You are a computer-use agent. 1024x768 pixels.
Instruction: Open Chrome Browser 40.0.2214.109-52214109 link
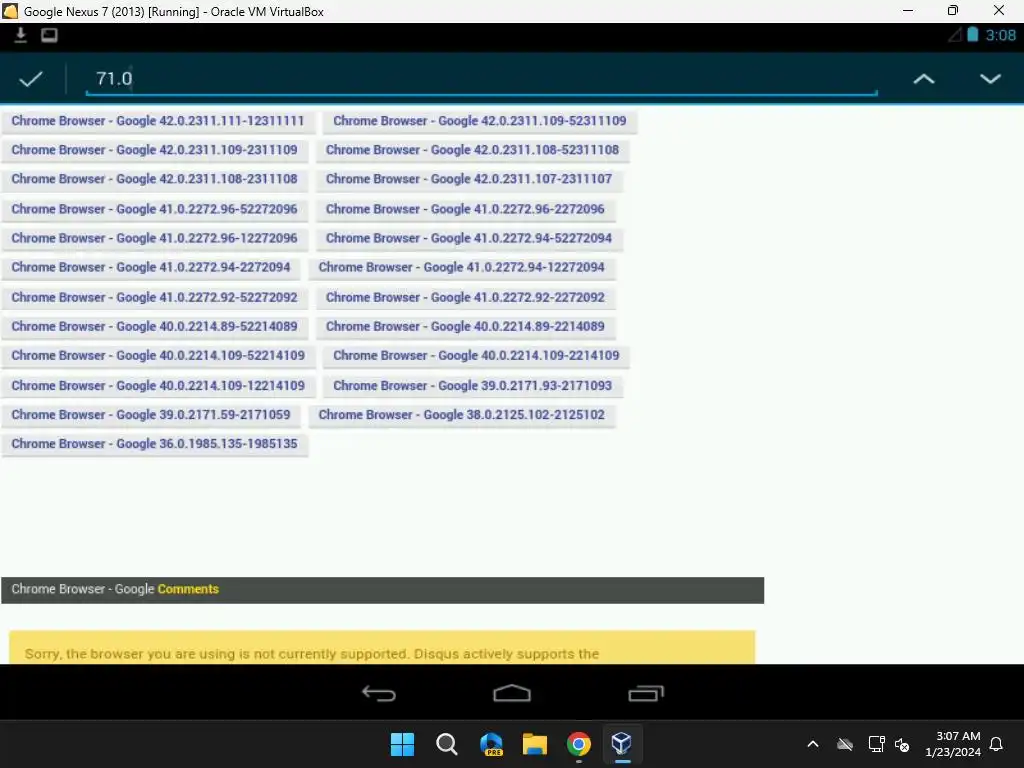(x=158, y=357)
